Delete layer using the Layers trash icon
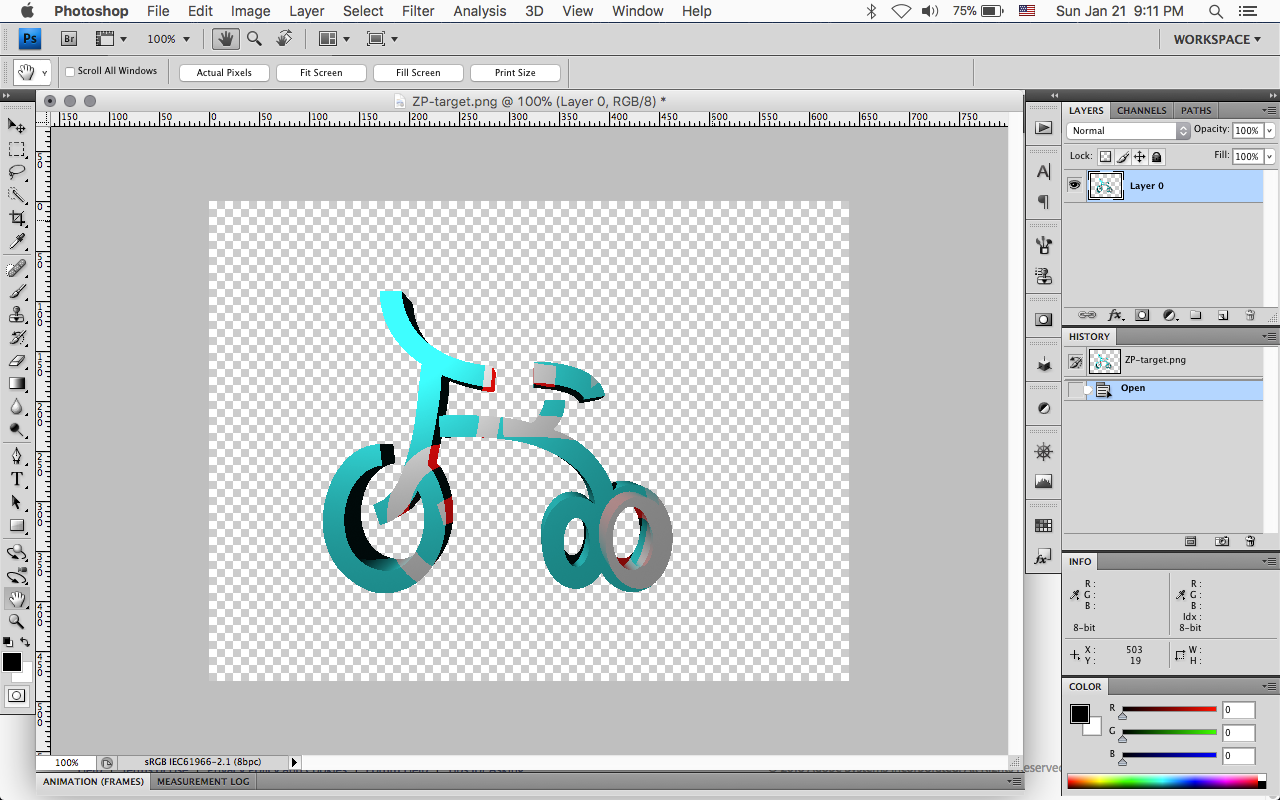The width and height of the screenshot is (1280, 800). click(1250, 315)
